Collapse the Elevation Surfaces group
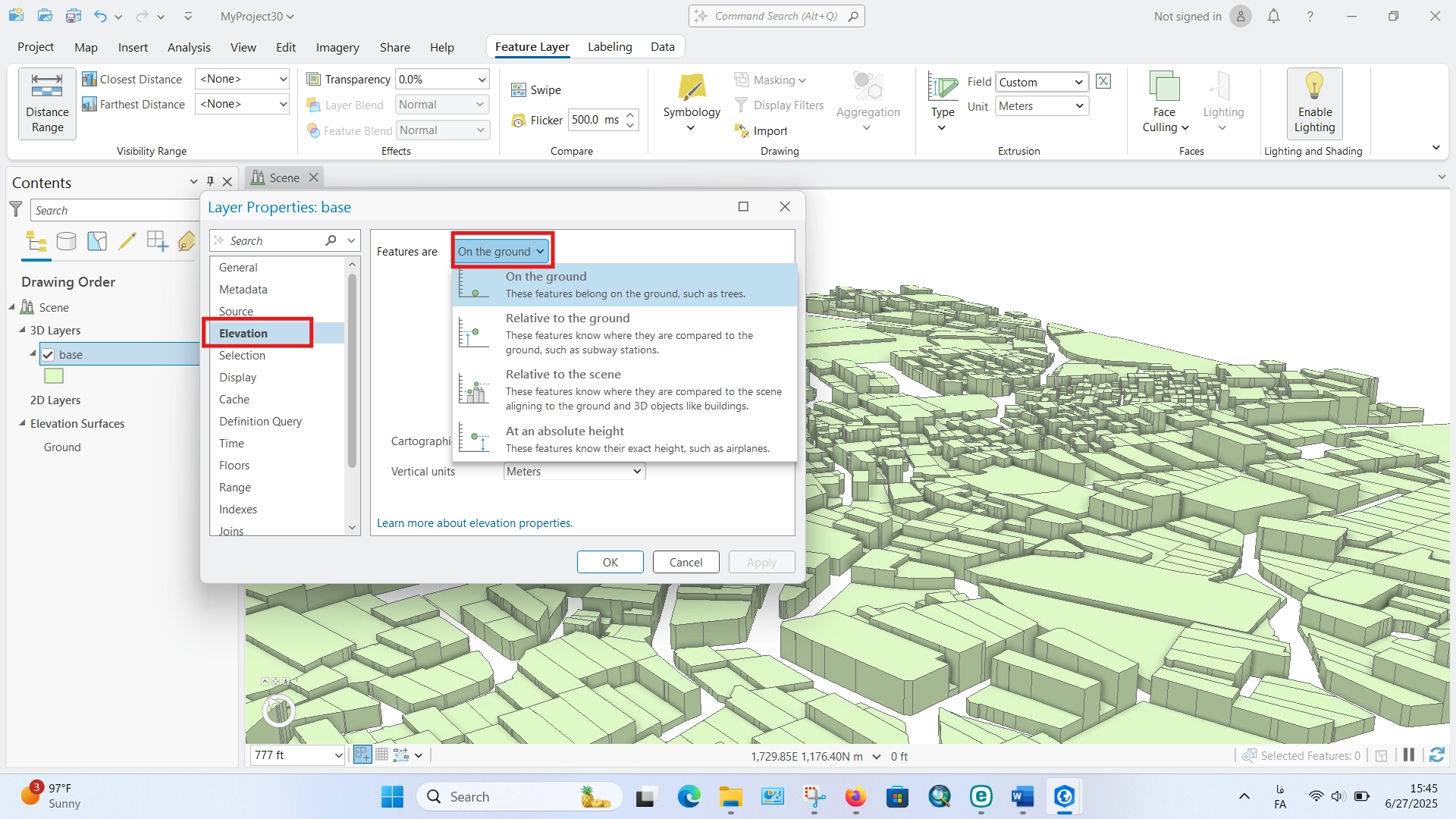Viewport: 1456px width, 819px height. [x=22, y=423]
